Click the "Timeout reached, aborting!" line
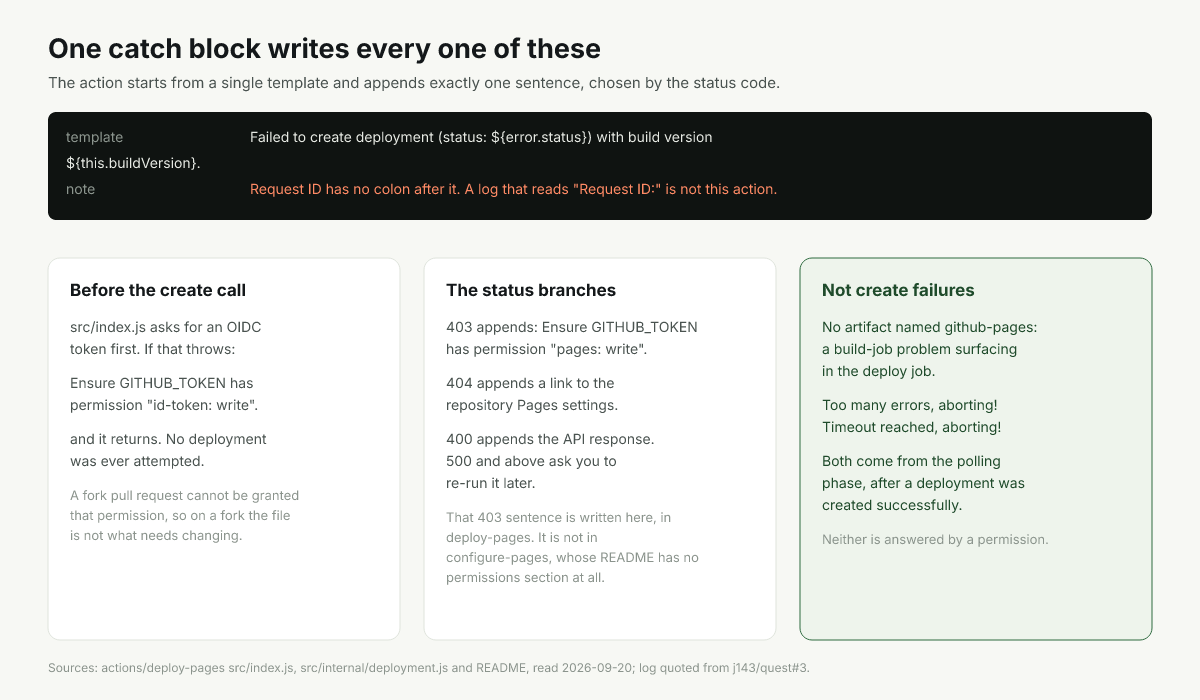This screenshot has width=1200, height=700. coord(911,427)
